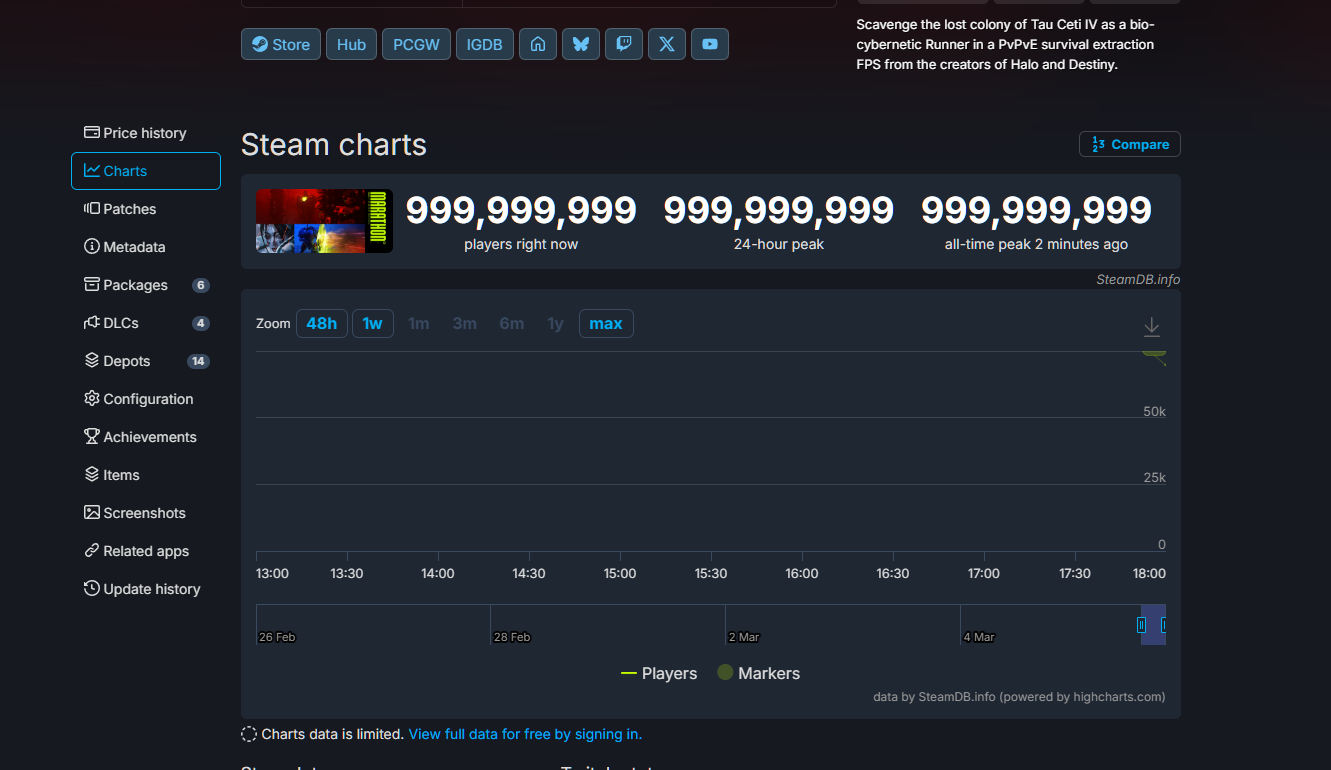Image resolution: width=1331 pixels, height=770 pixels.
Task: Set chart zoom to max
Action: (x=606, y=323)
